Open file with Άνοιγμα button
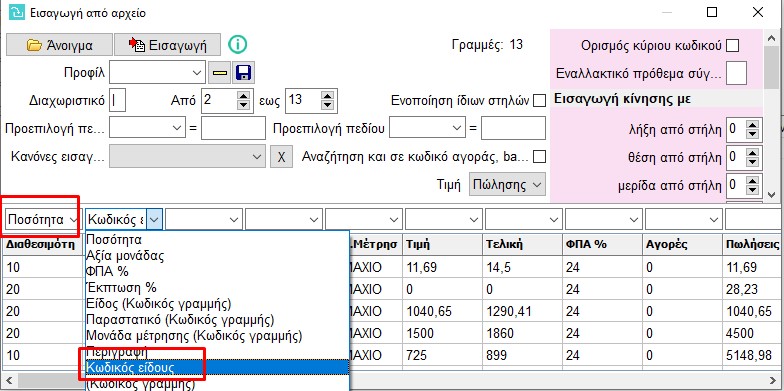784x391 pixels. [x=59, y=45]
